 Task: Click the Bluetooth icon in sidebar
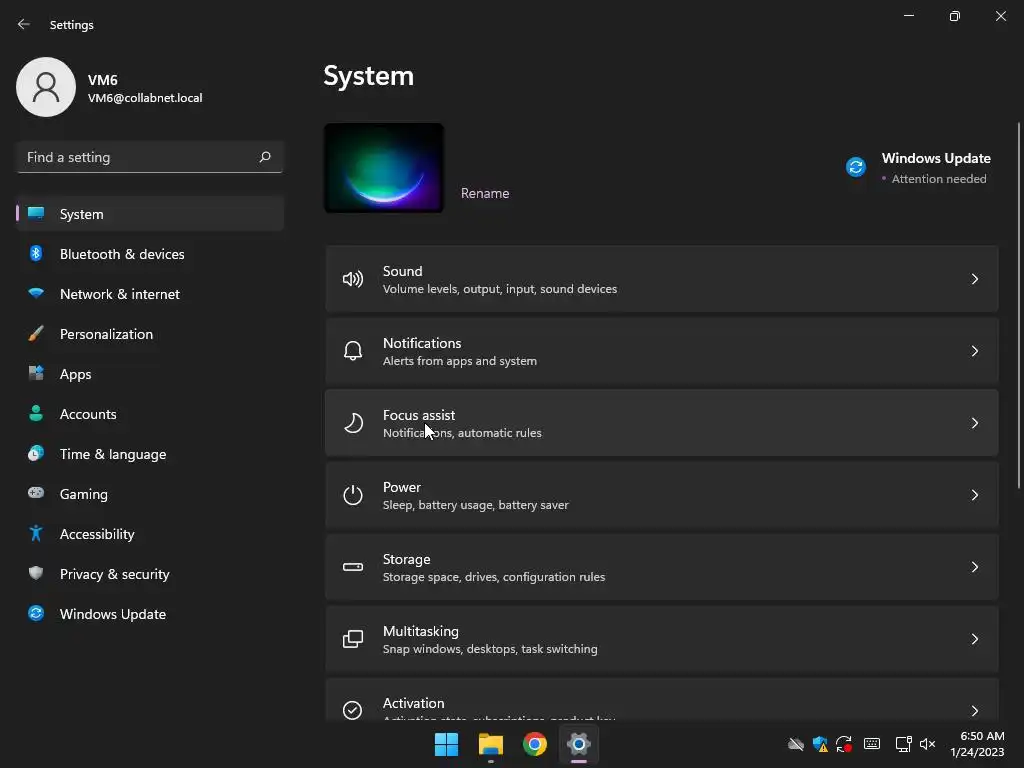36,253
